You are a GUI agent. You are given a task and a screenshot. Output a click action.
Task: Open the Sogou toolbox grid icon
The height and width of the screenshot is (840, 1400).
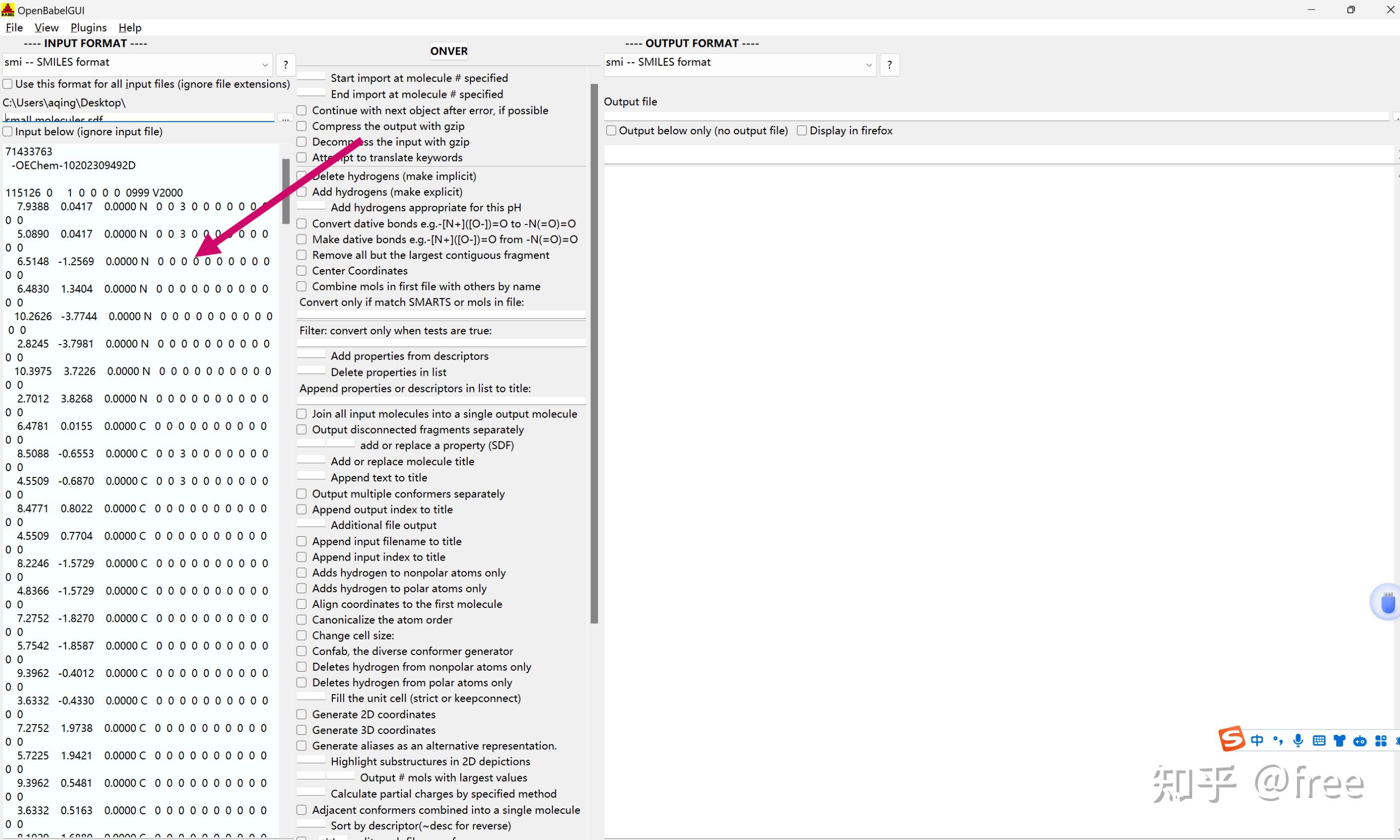click(1381, 740)
